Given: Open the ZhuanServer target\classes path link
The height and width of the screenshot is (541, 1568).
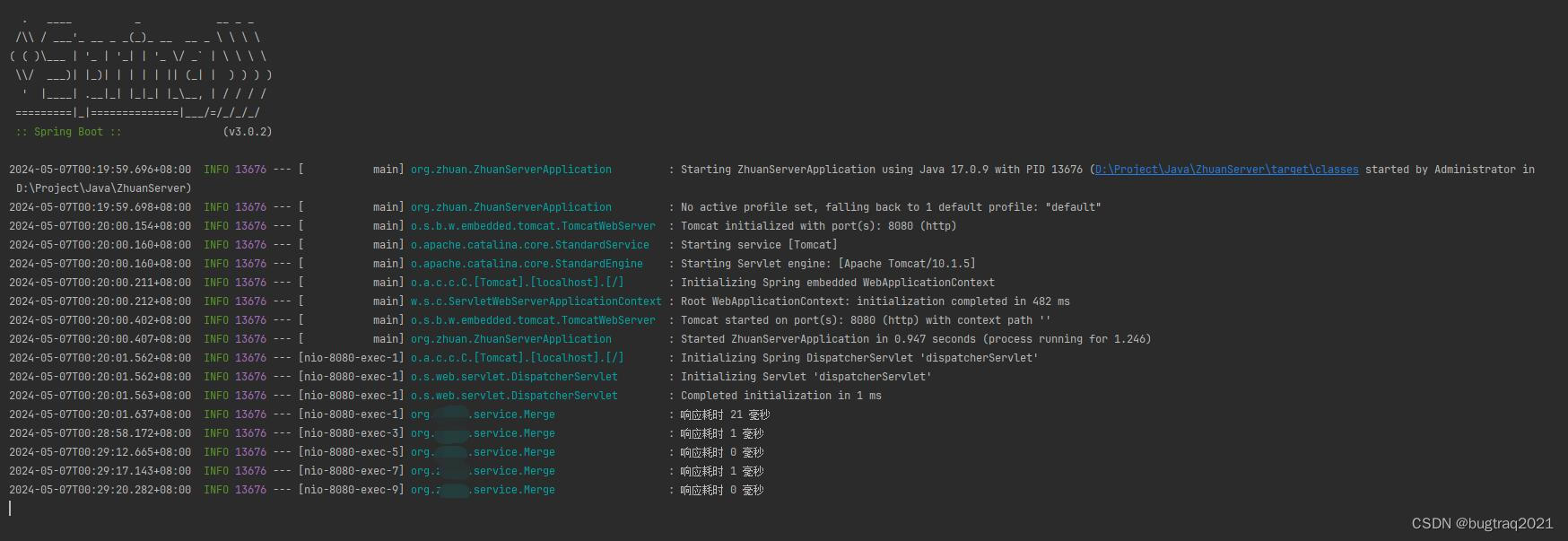Looking at the screenshot, I should [1226, 170].
